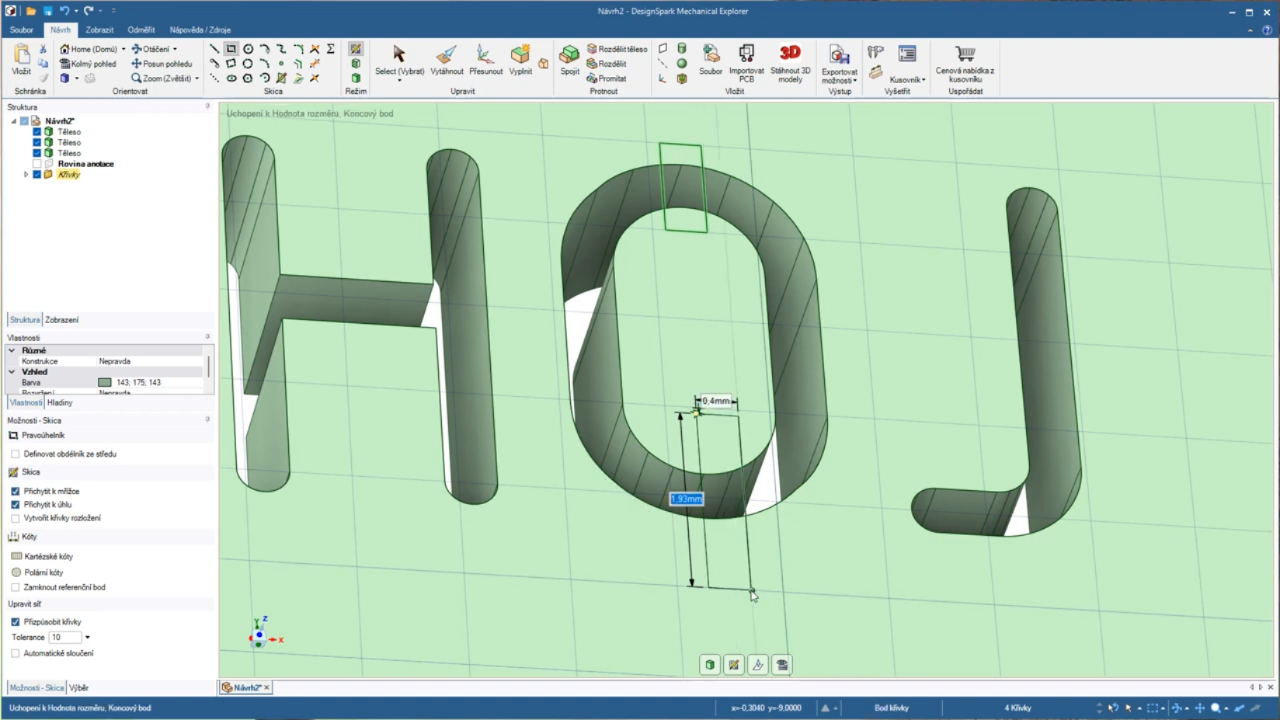Click the 1.93mm dimension input
1280x720 pixels.
pos(686,499)
